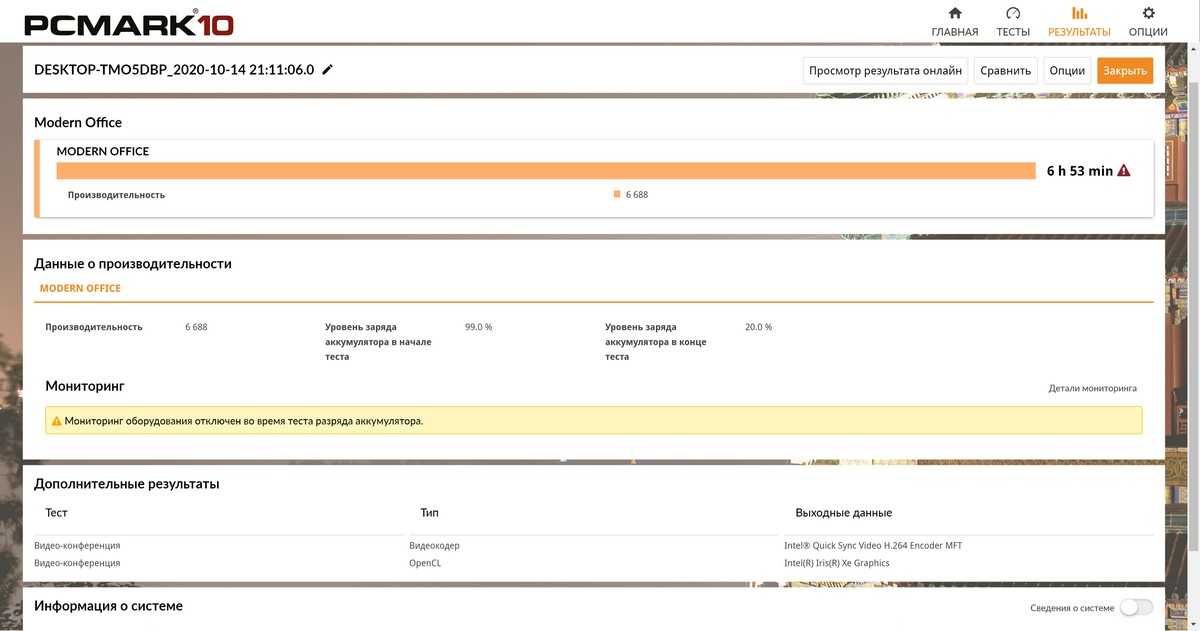Go to the Home (ГЛАВНАЯ) icon
Image resolution: width=1200 pixels, height=631 pixels.
[x=954, y=13]
